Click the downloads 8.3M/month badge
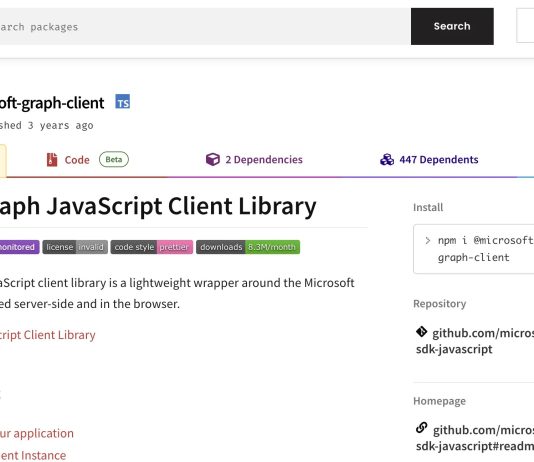The image size is (534, 462). point(248,247)
